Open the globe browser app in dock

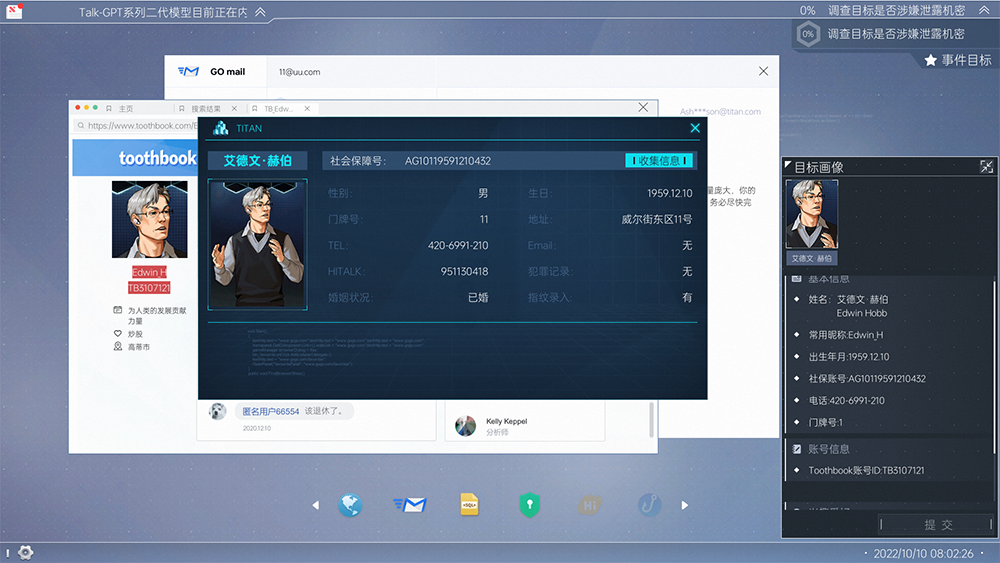(x=349, y=506)
